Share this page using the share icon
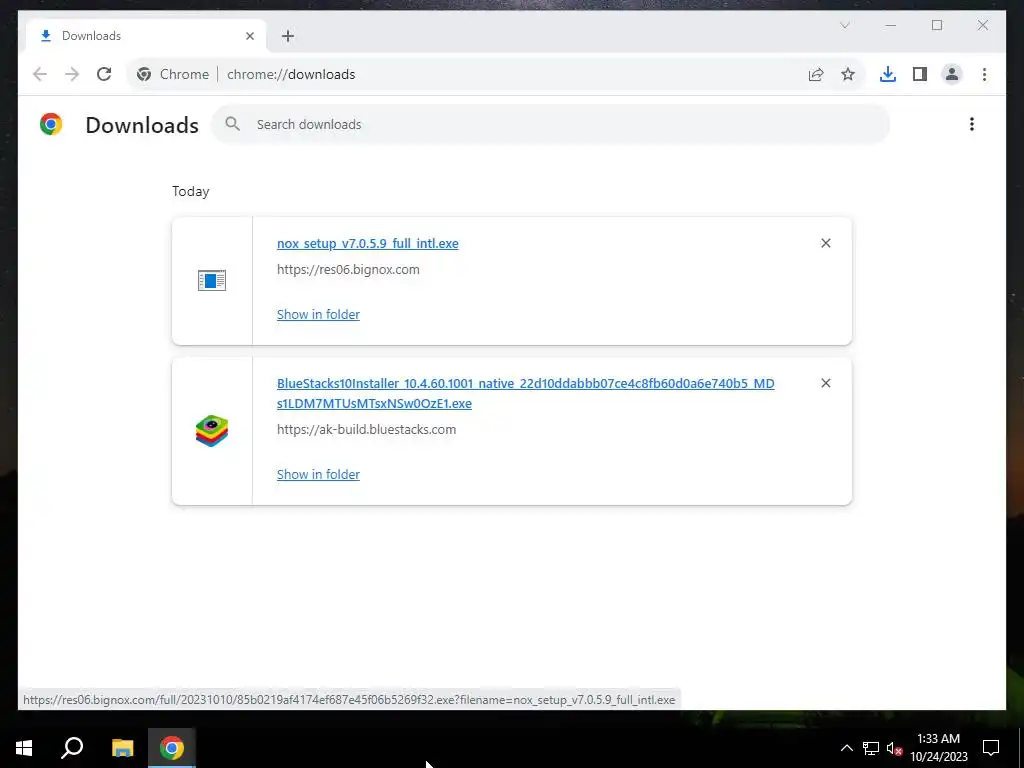1024x768 pixels. coord(816,74)
